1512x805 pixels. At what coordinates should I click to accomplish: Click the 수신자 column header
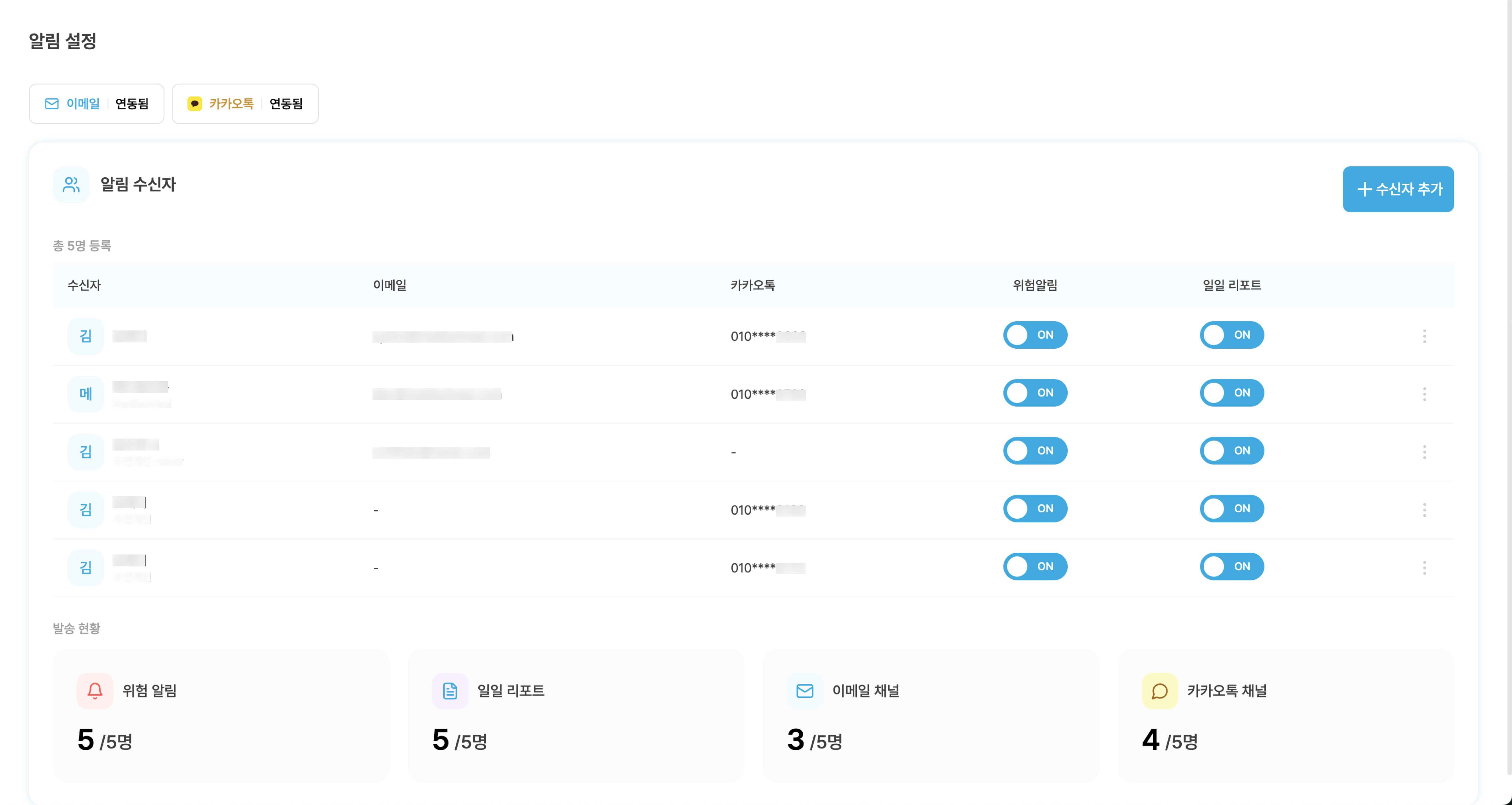click(84, 285)
